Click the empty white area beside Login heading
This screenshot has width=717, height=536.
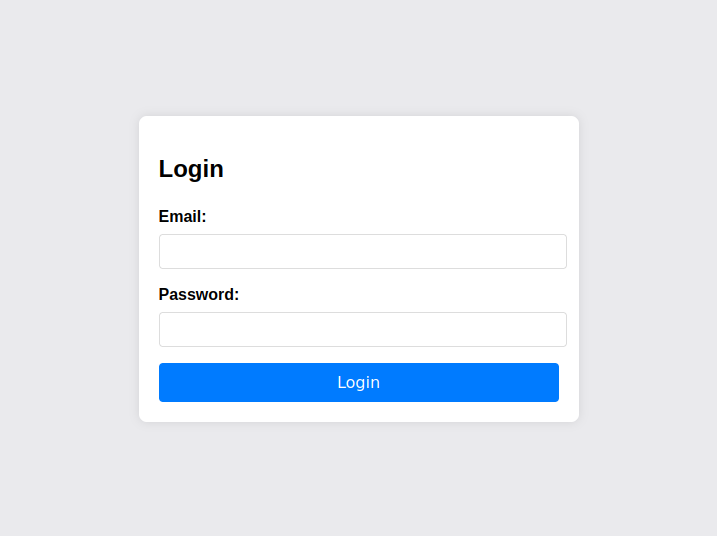click(420, 168)
